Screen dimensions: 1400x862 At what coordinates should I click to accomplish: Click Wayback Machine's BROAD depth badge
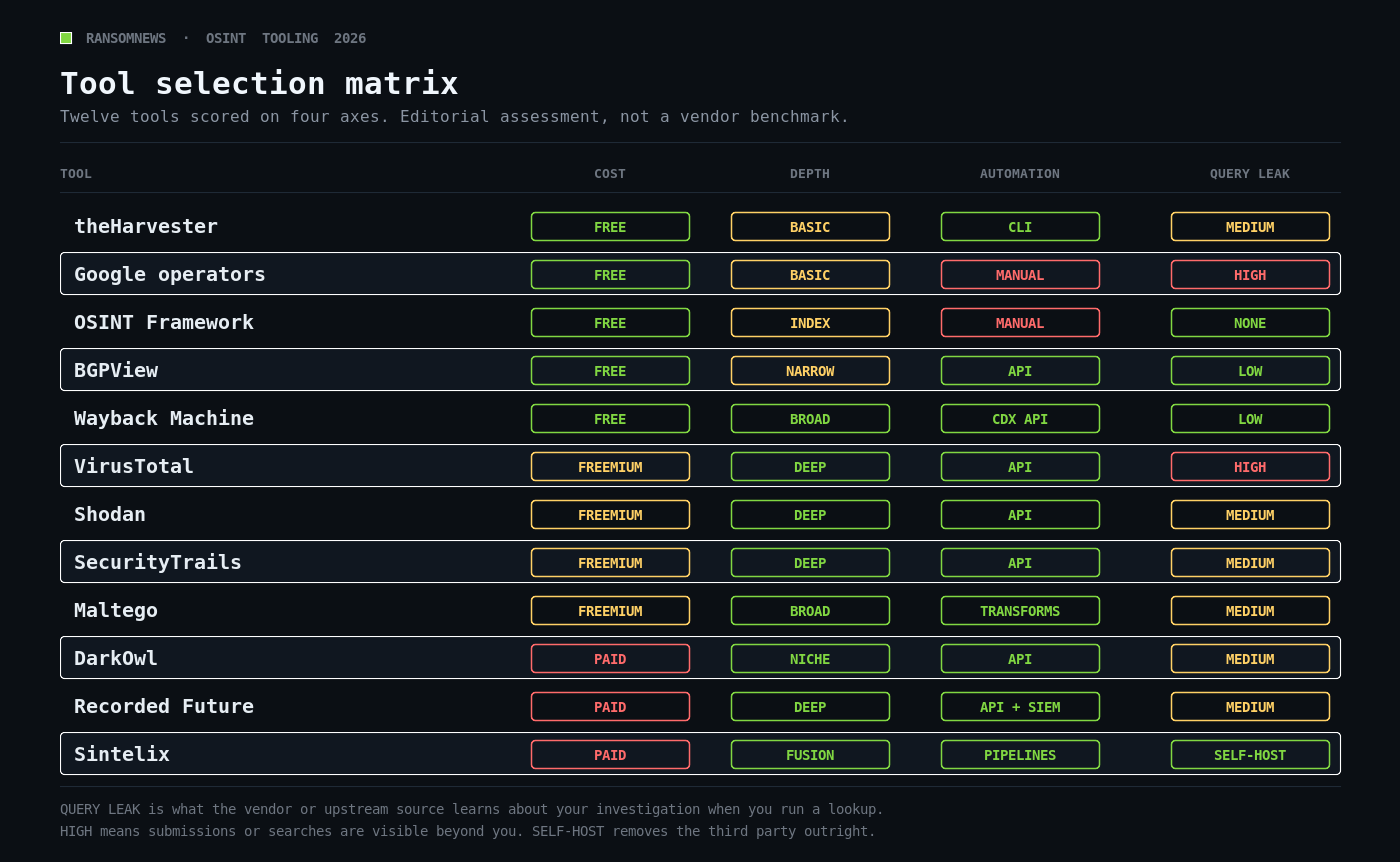click(810, 419)
